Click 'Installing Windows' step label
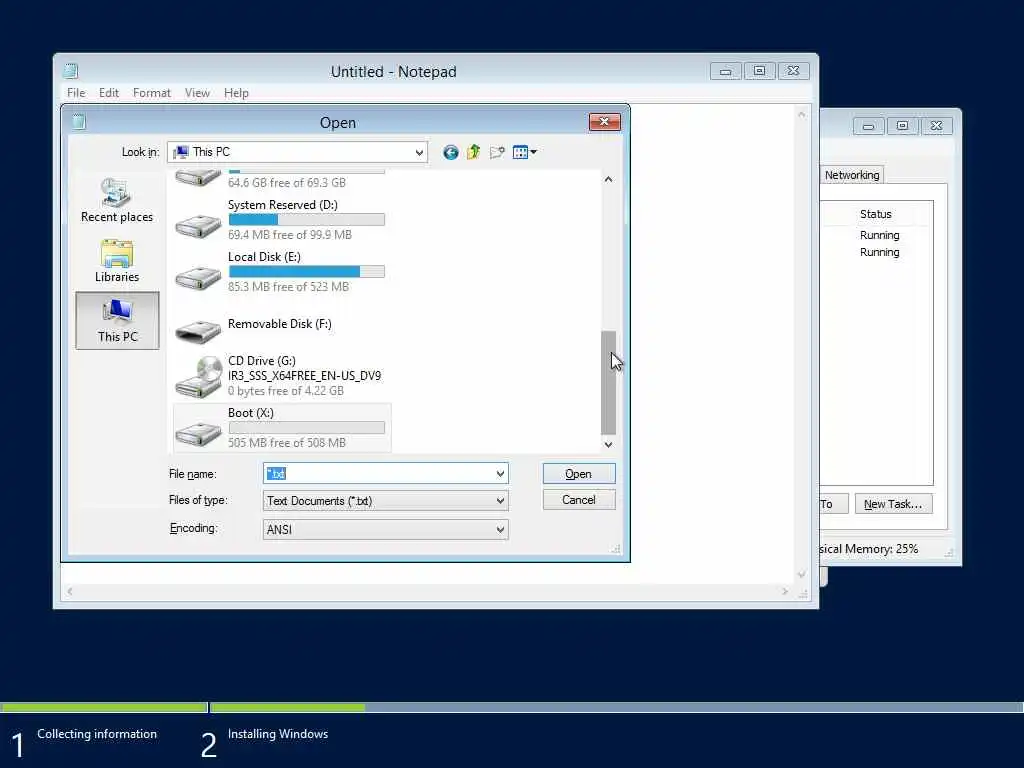 pyautogui.click(x=278, y=734)
